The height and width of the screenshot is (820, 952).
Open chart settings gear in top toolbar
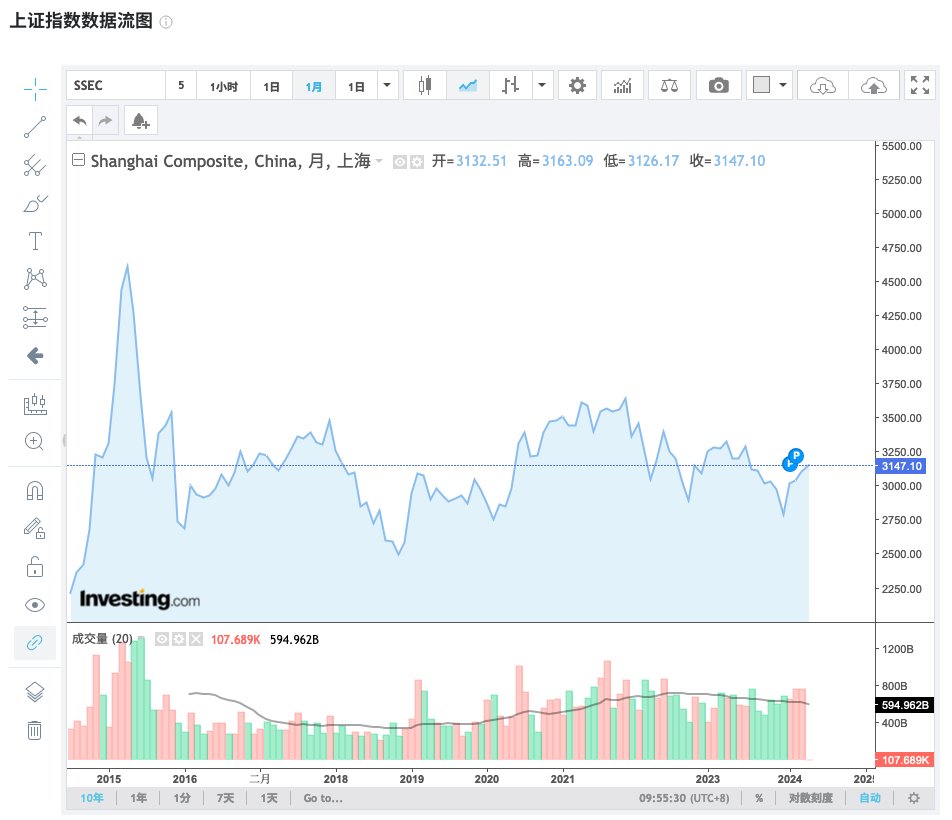coord(577,86)
